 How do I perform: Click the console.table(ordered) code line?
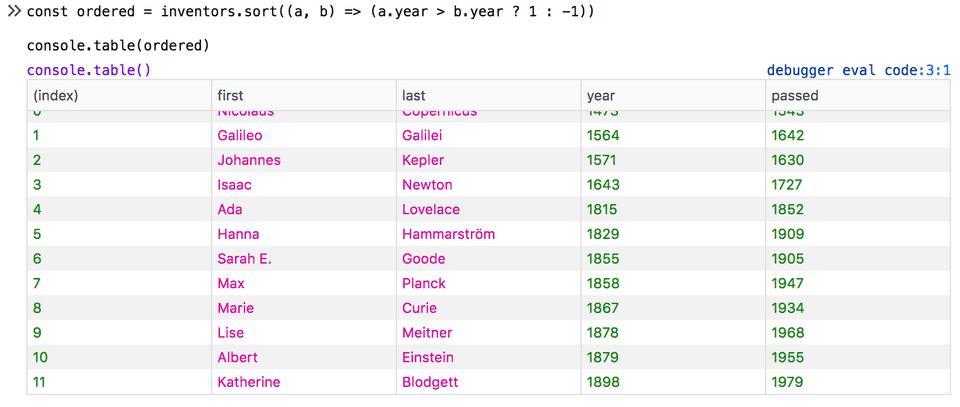(x=118, y=47)
